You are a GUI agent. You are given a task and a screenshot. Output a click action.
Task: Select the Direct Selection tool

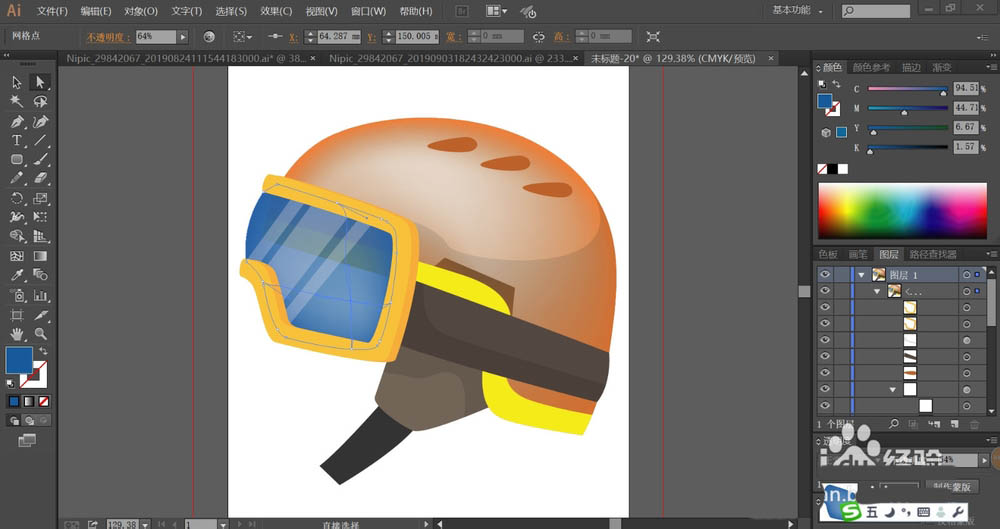40,82
